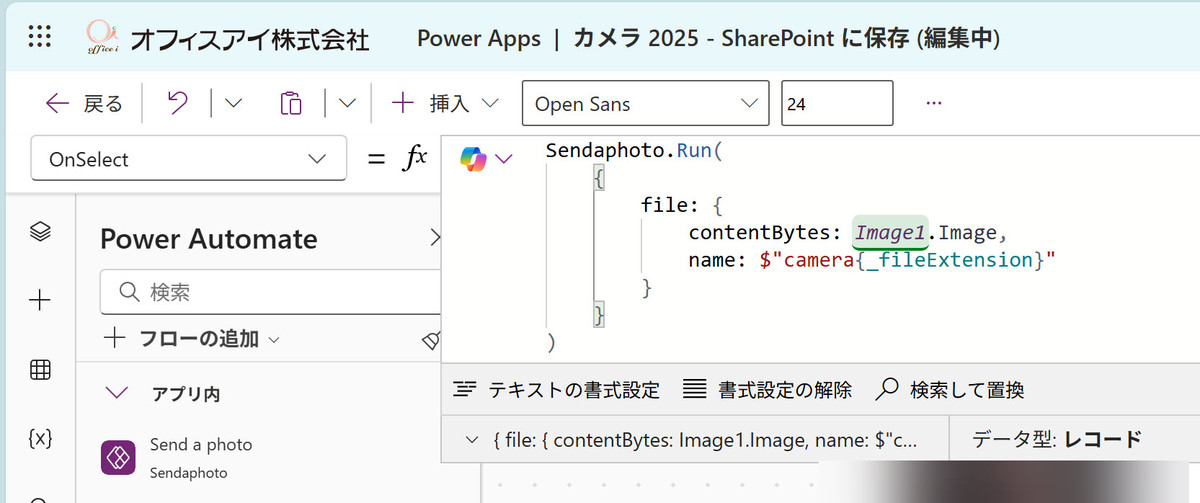Undo the last action

(x=177, y=103)
